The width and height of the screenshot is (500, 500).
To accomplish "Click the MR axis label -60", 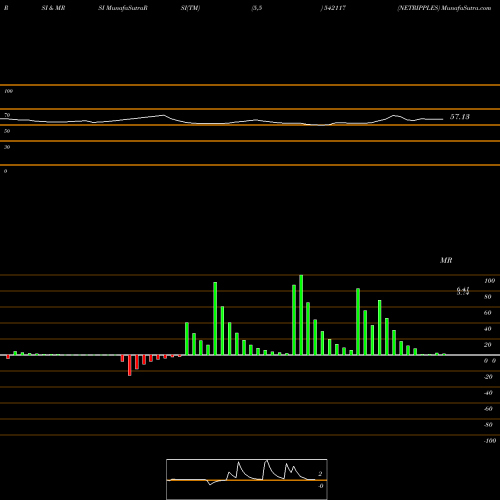I will tap(488, 409).
